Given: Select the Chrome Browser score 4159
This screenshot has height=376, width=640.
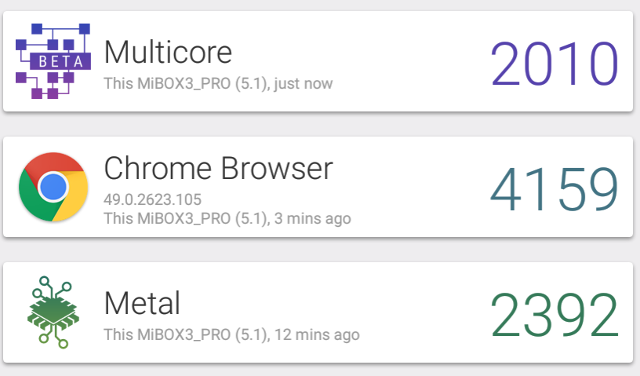Looking at the screenshot, I should [x=554, y=189].
